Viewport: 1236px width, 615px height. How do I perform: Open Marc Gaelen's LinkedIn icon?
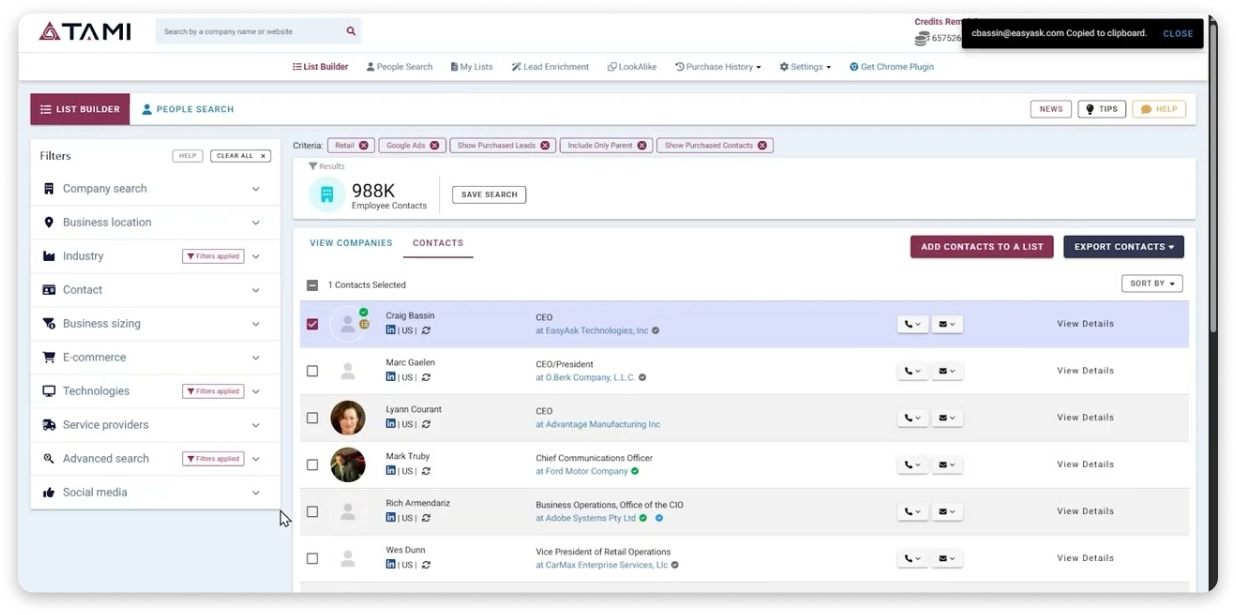pyautogui.click(x=391, y=377)
